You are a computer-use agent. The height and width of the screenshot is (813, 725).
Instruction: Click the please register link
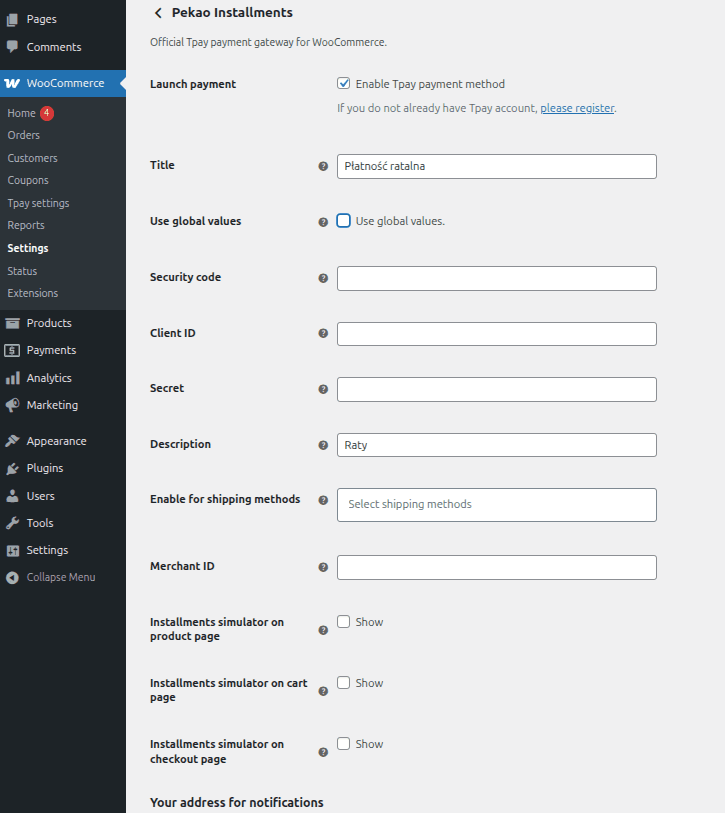[x=577, y=108]
